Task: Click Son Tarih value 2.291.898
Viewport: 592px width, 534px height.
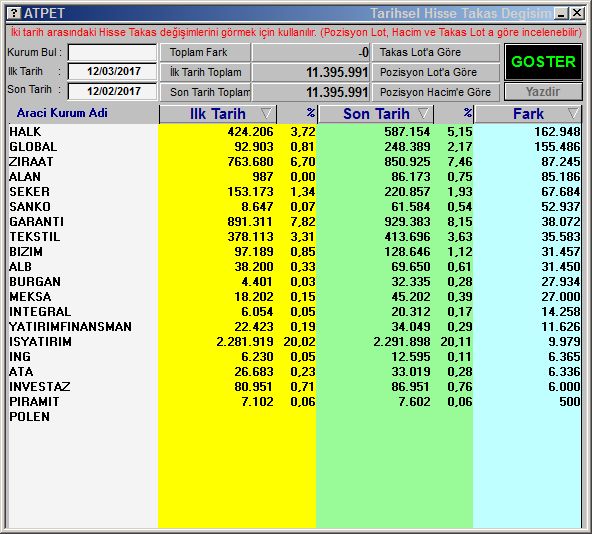Action: pos(402,342)
